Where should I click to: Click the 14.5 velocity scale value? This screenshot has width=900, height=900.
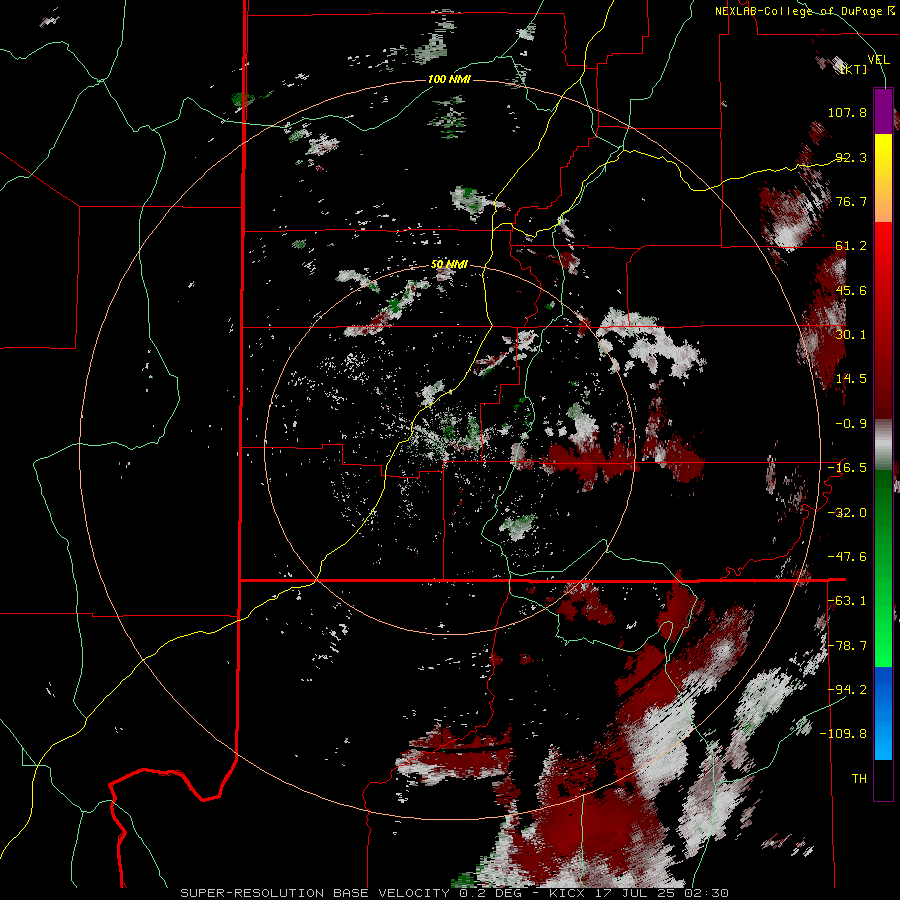(851, 378)
